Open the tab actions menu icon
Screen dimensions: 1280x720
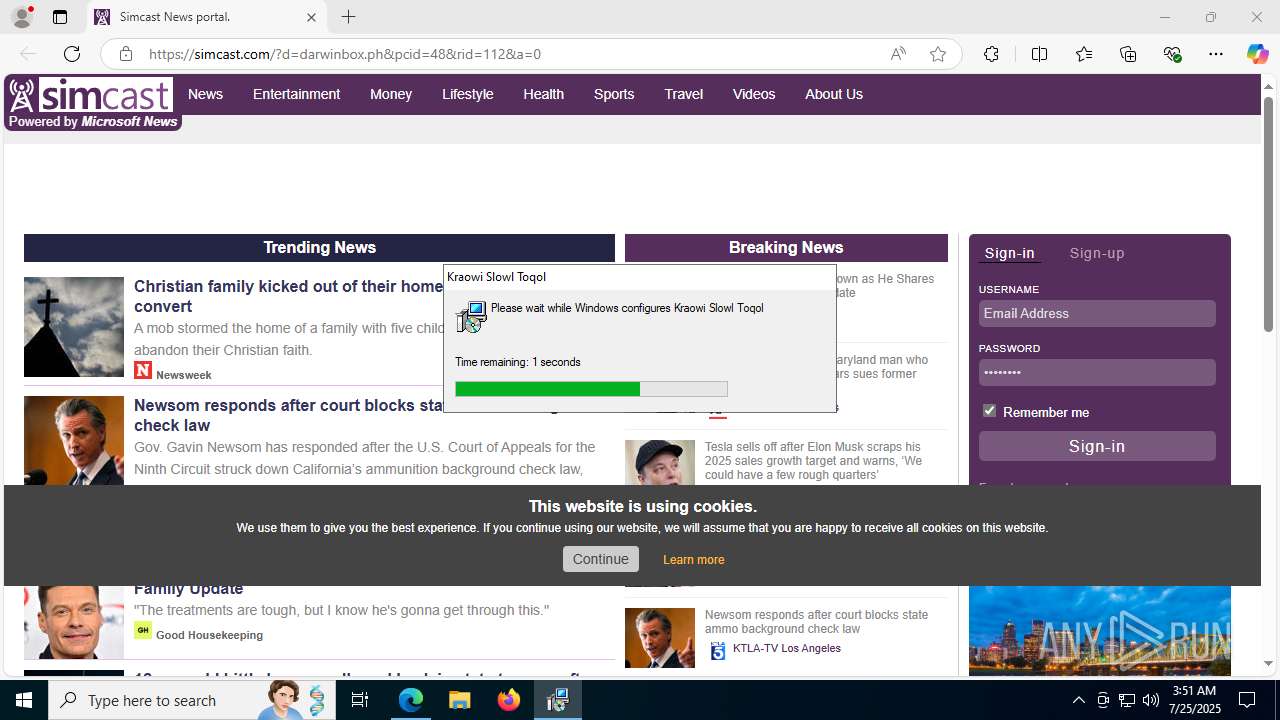[60, 17]
